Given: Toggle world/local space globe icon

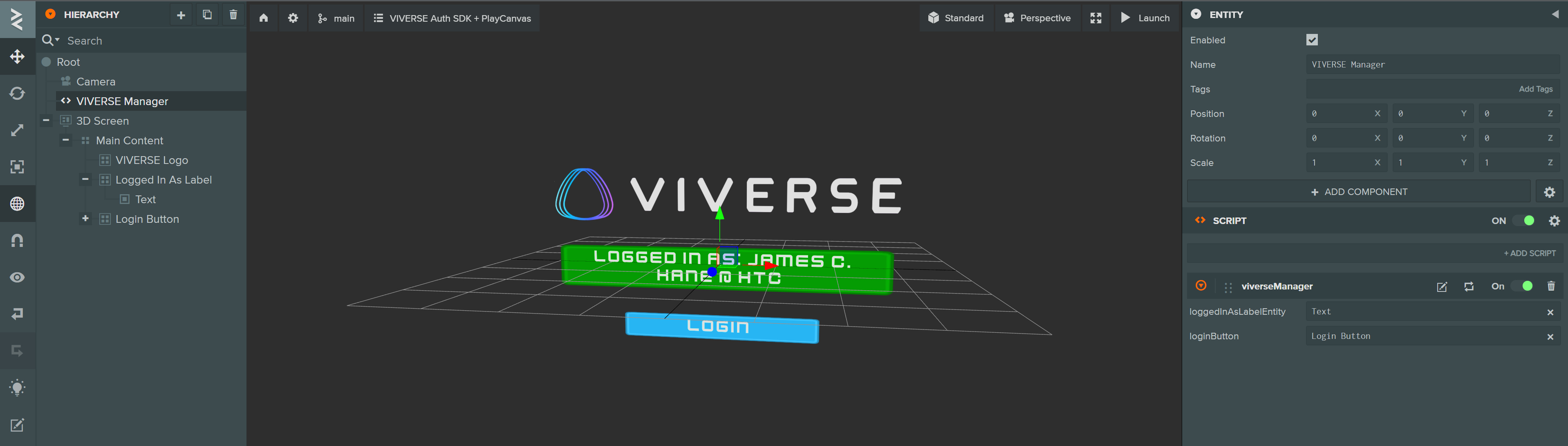Looking at the screenshot, I should click(x=17, y=204).
